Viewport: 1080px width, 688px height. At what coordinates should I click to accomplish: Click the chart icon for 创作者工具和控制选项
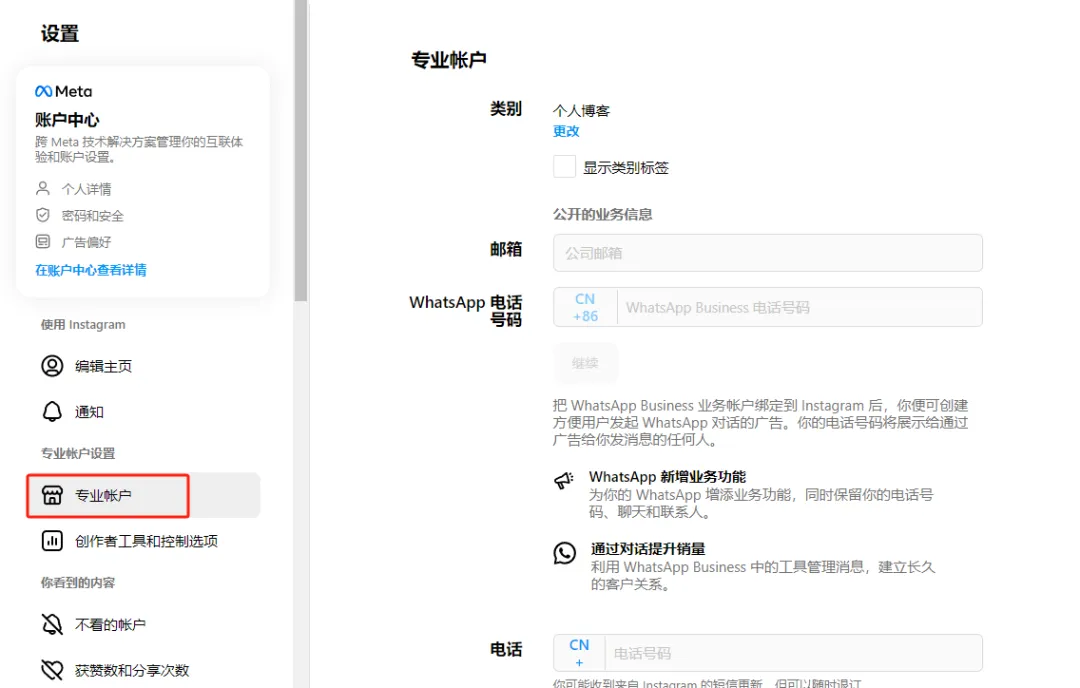(x=52, y=541)
